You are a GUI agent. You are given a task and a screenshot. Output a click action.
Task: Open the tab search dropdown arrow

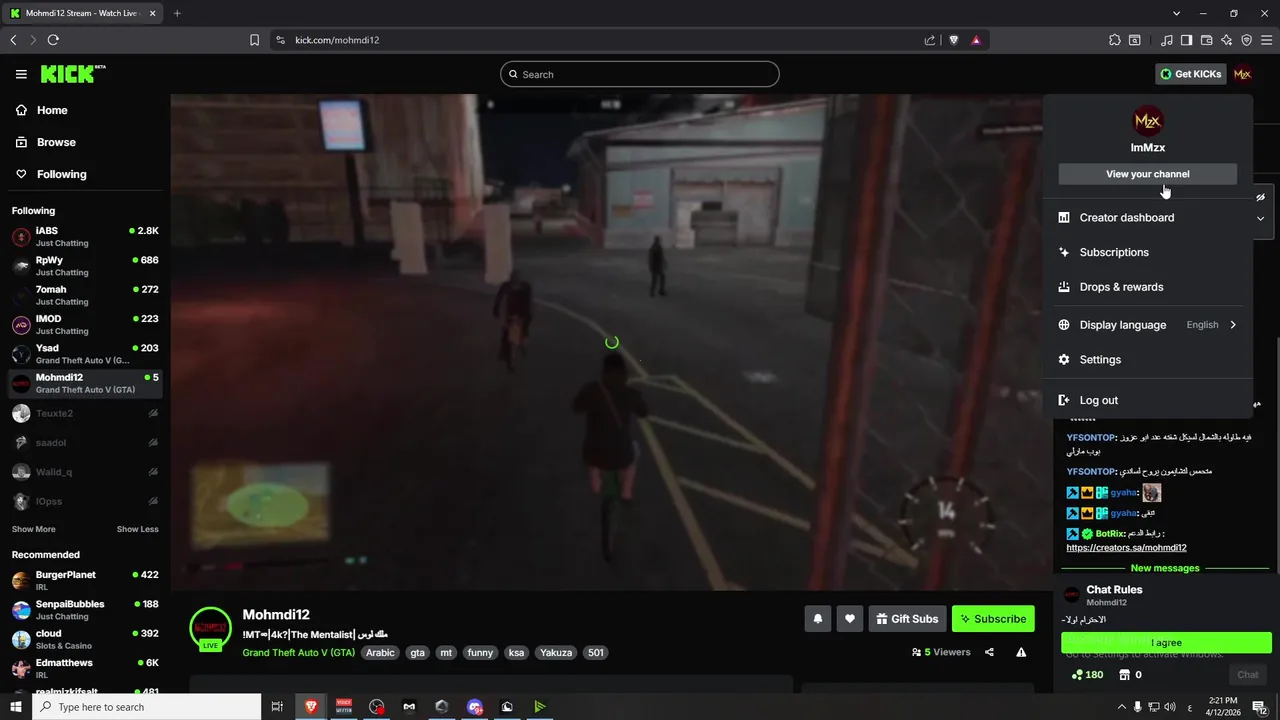point(1176,13)
